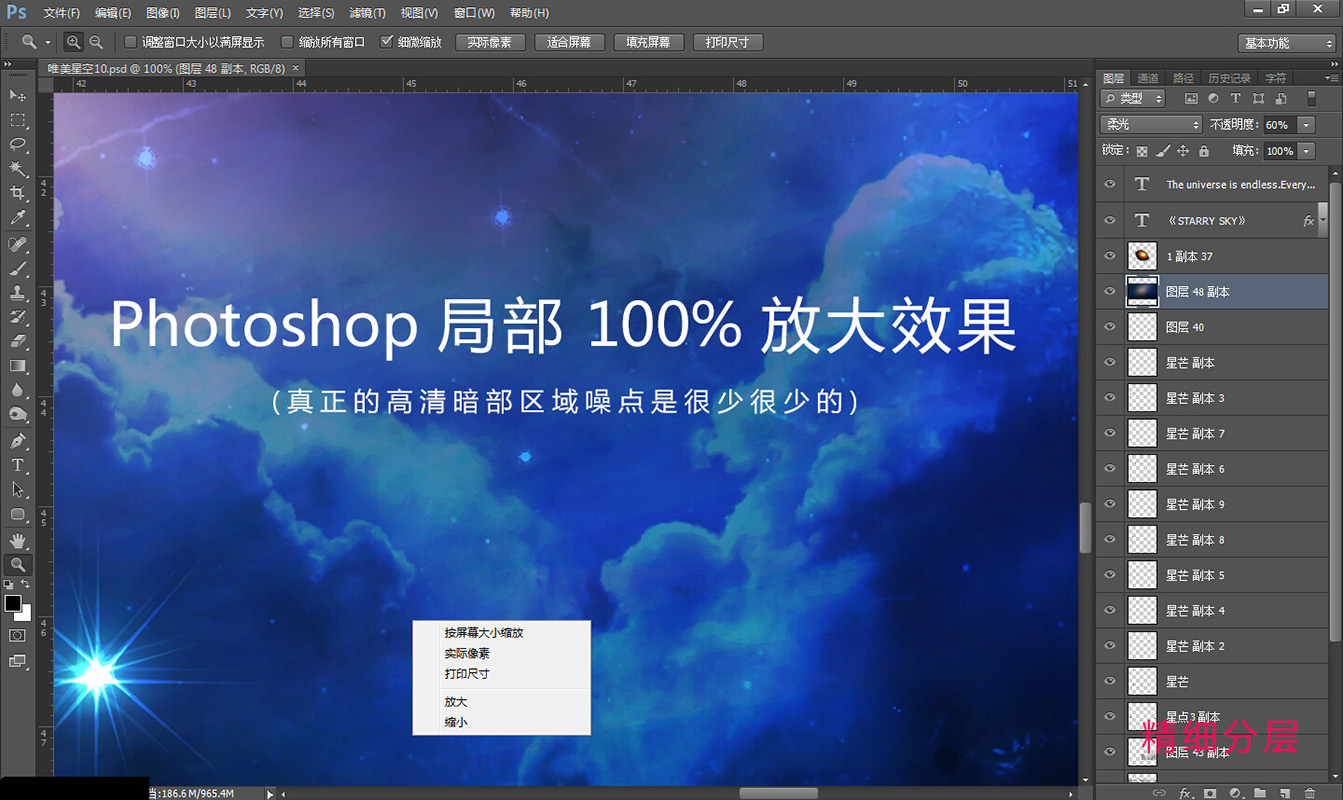Select the Rounded Rectangle shape tool
Image resolution: width=1343 pixels, height=800 pixels.
pyautogui.click(x=18, y=514)
